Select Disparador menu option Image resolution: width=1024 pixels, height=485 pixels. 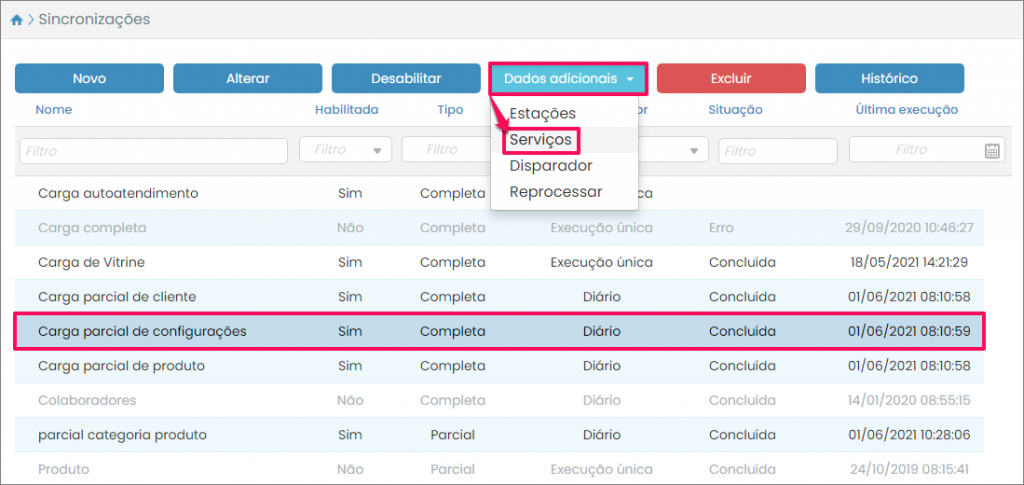(x=550, y=165)
